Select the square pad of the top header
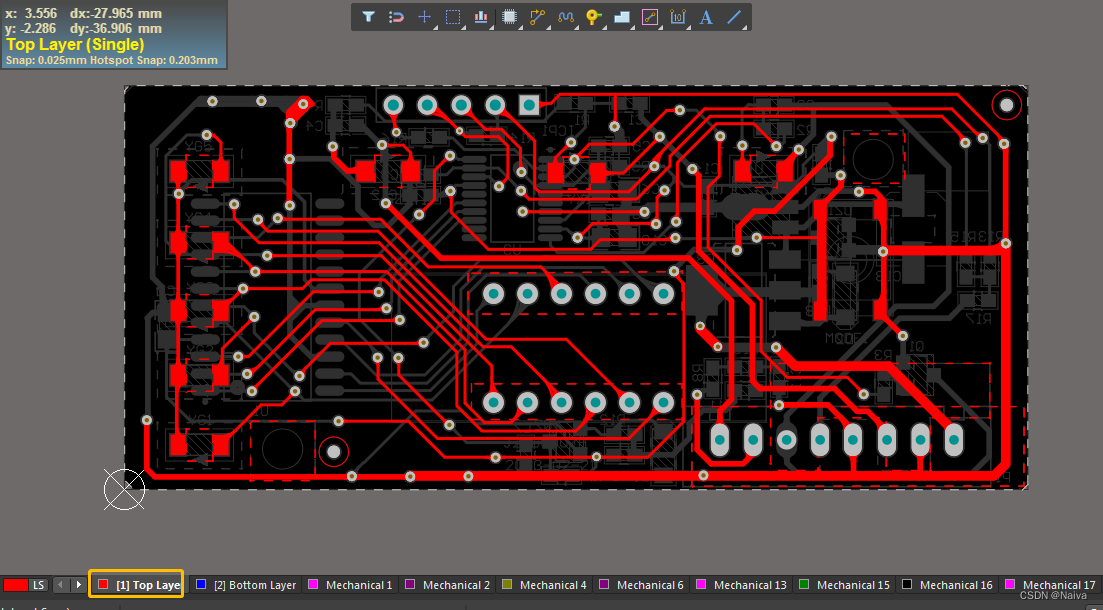1103x610 pixels. coord(530,106)
